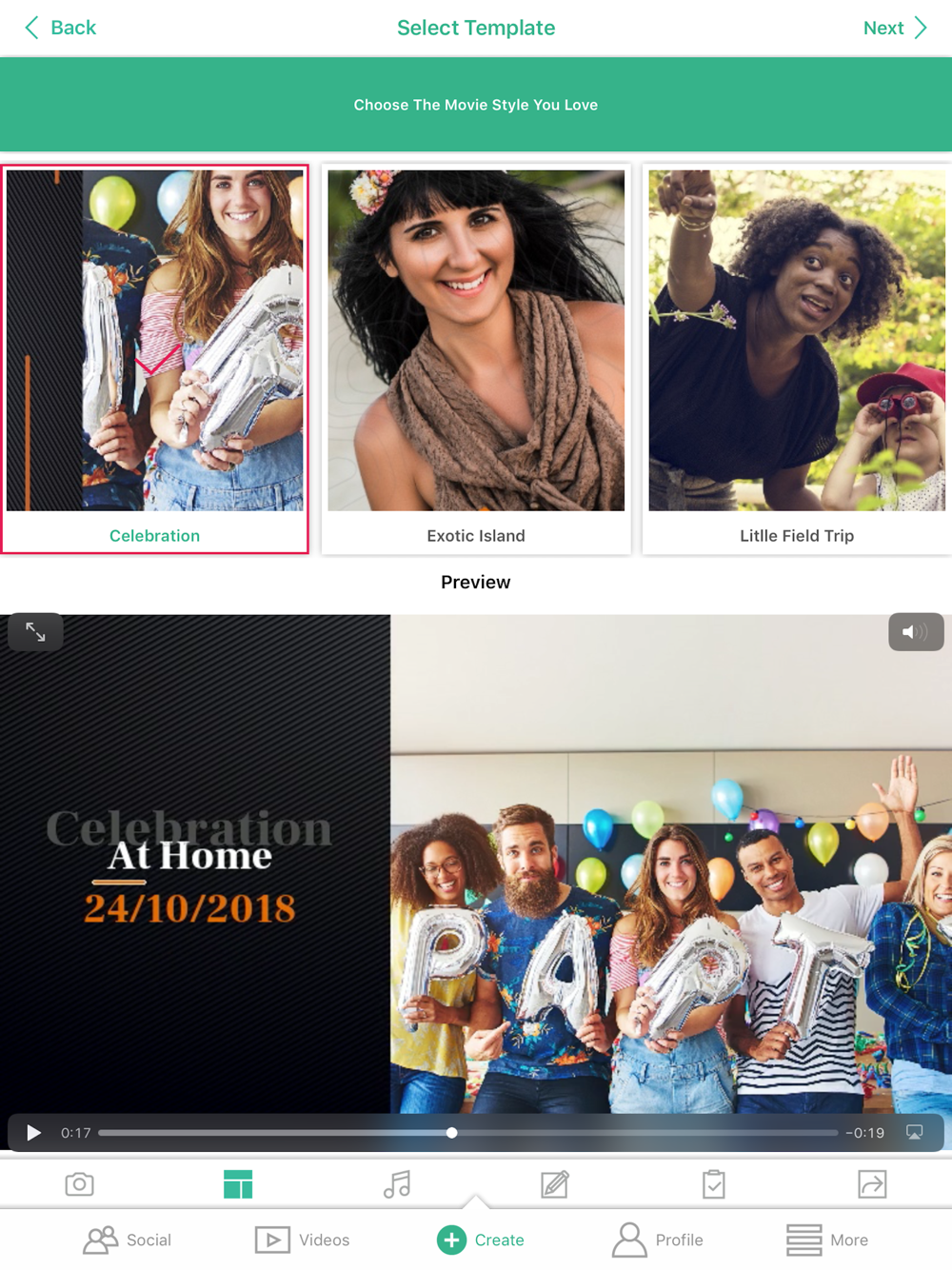Open the Videos tab
This screenshot has width=952, height=1270.
coord(302,1240)
